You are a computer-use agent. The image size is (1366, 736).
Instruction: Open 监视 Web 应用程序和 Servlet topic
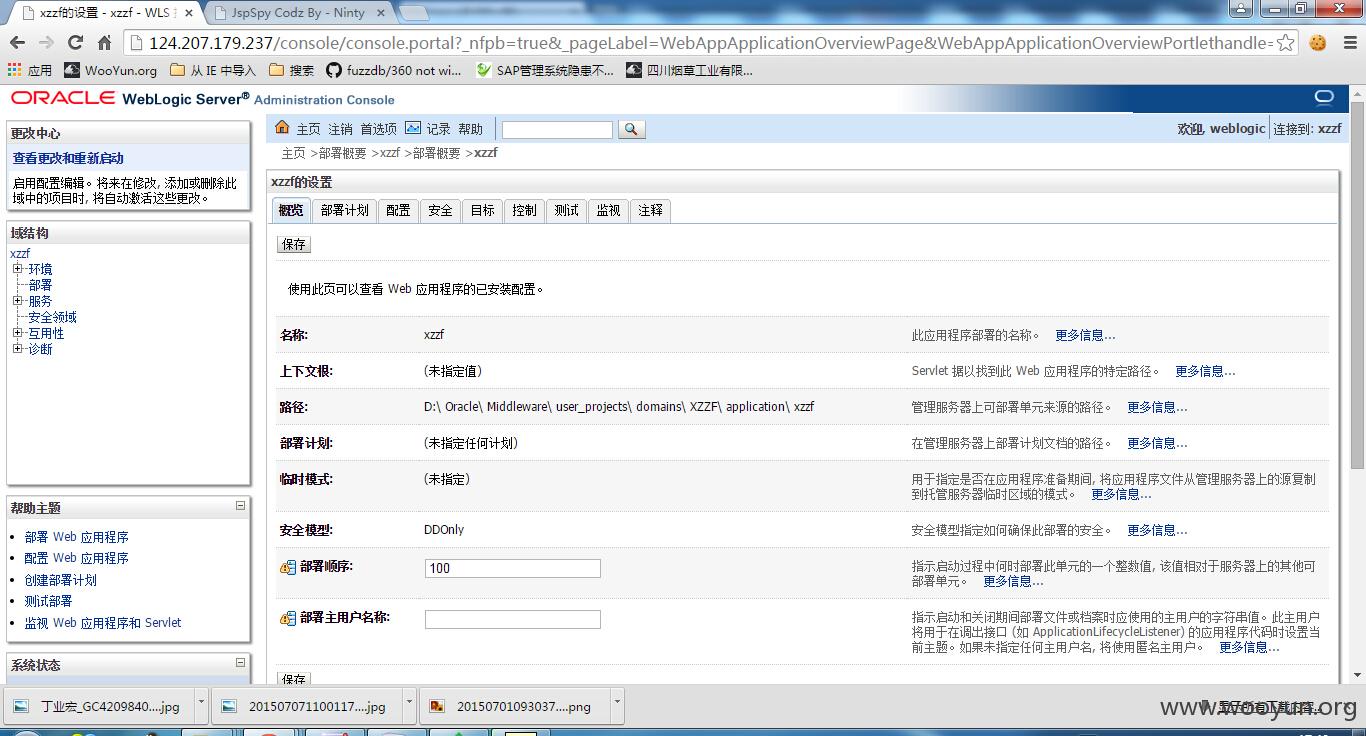[103, 622]
